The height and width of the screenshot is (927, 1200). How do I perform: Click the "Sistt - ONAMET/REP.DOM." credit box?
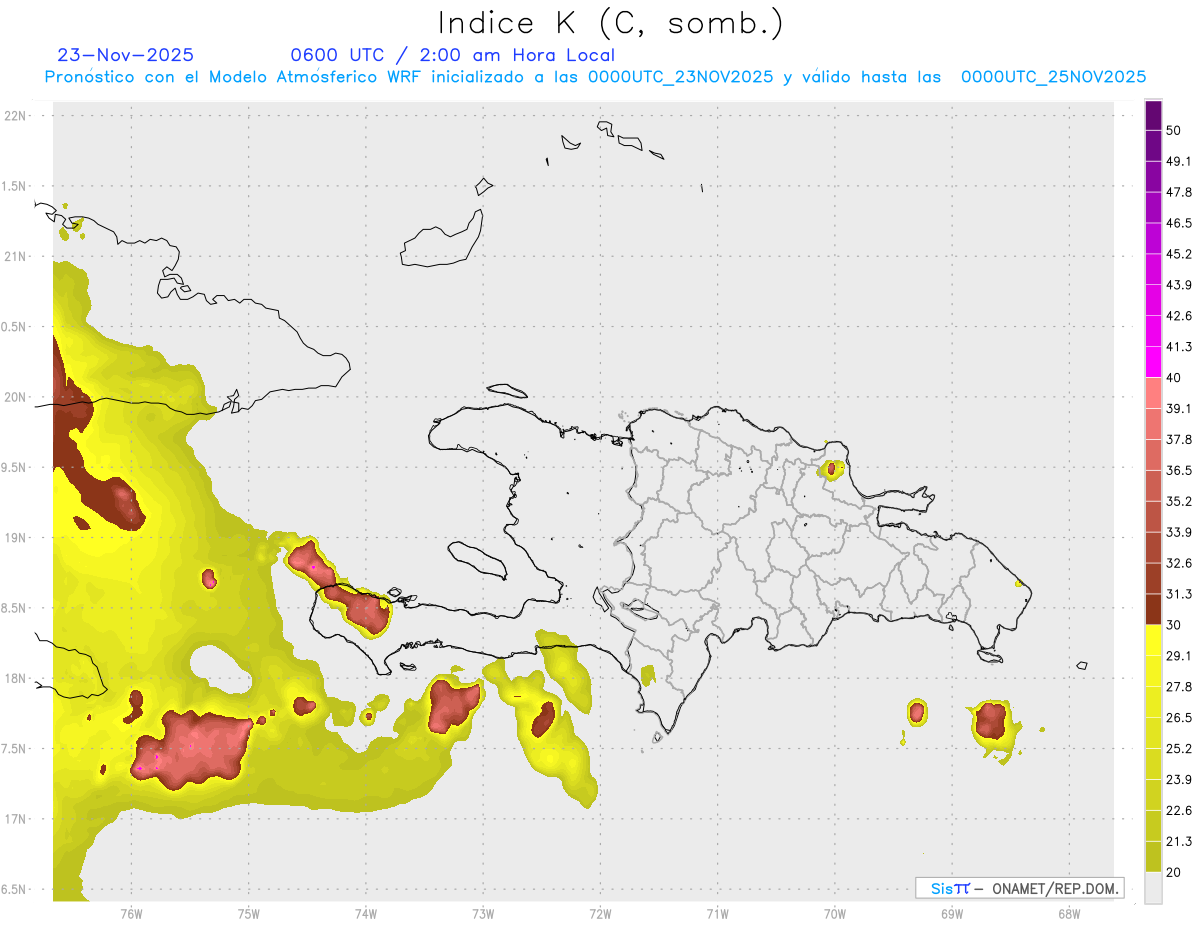pos(1019,888)
